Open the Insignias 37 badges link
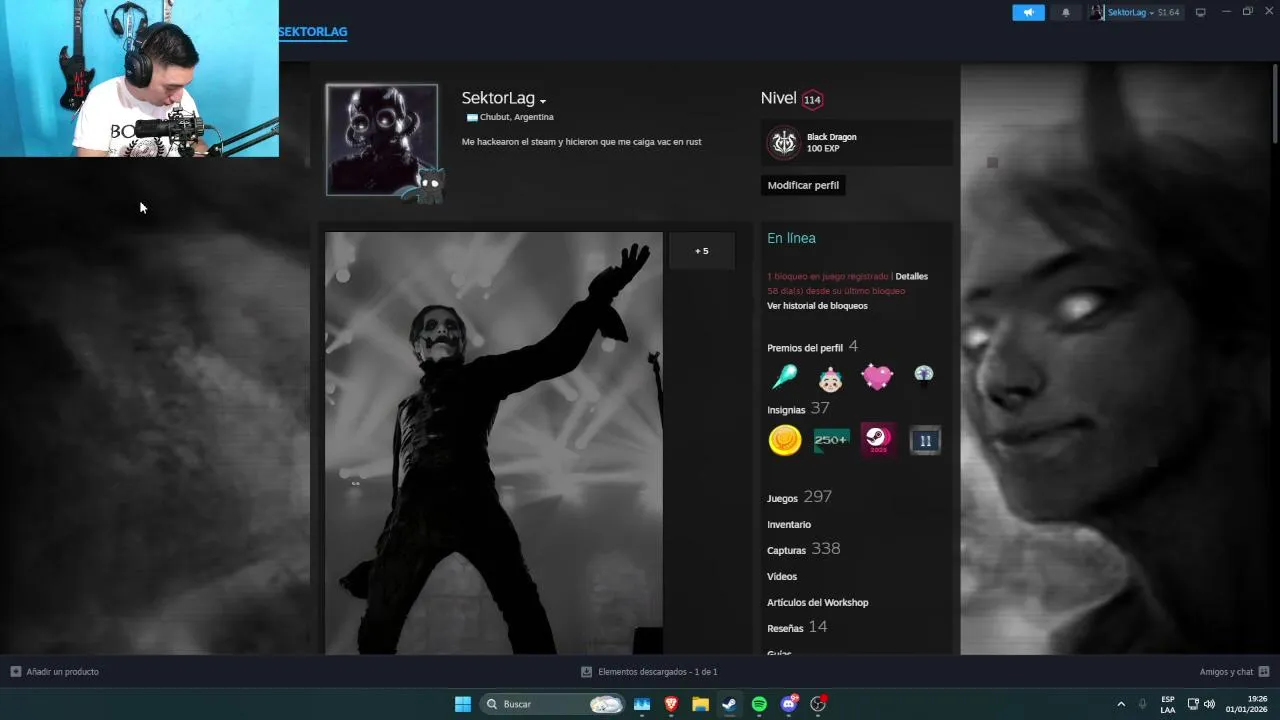This screenshot has width=1280, height=720. (x=798, y=409)
